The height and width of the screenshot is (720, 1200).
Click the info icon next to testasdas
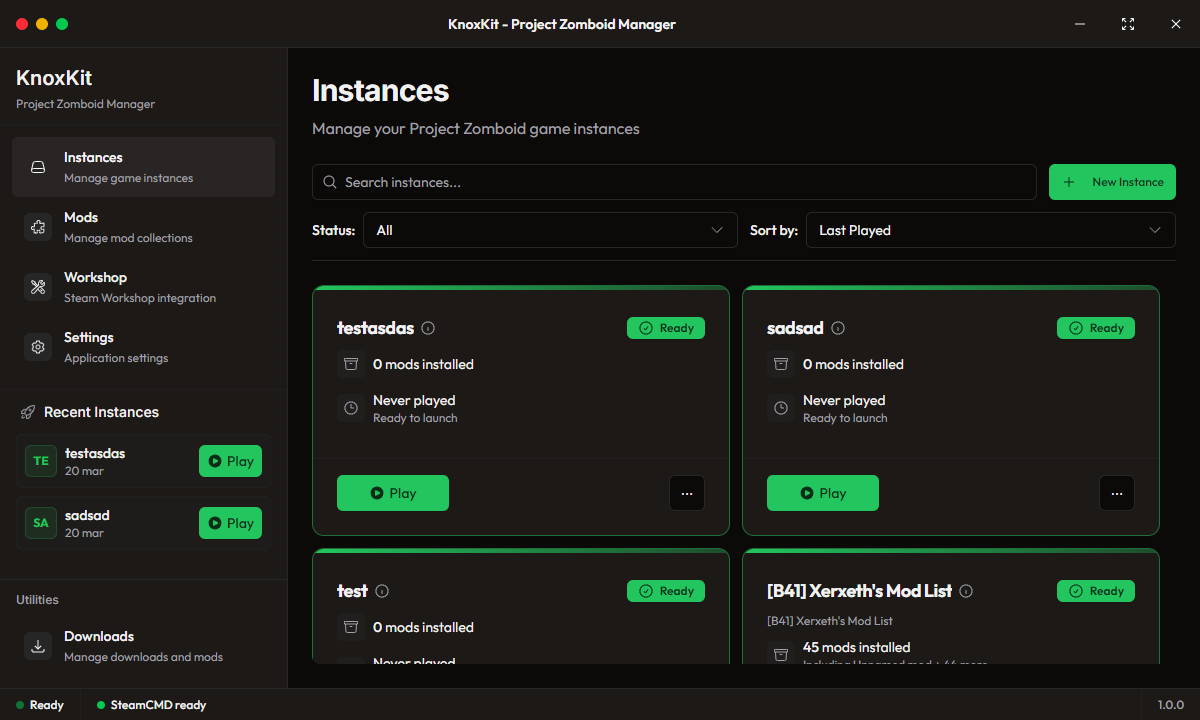[429, 328]
